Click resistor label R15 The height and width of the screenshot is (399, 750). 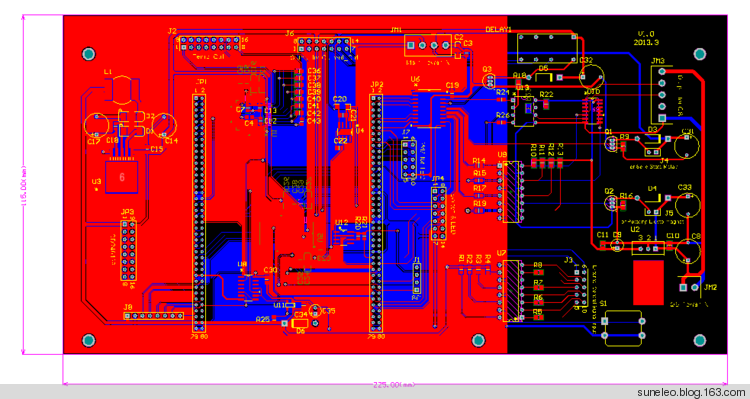[480, 173]
